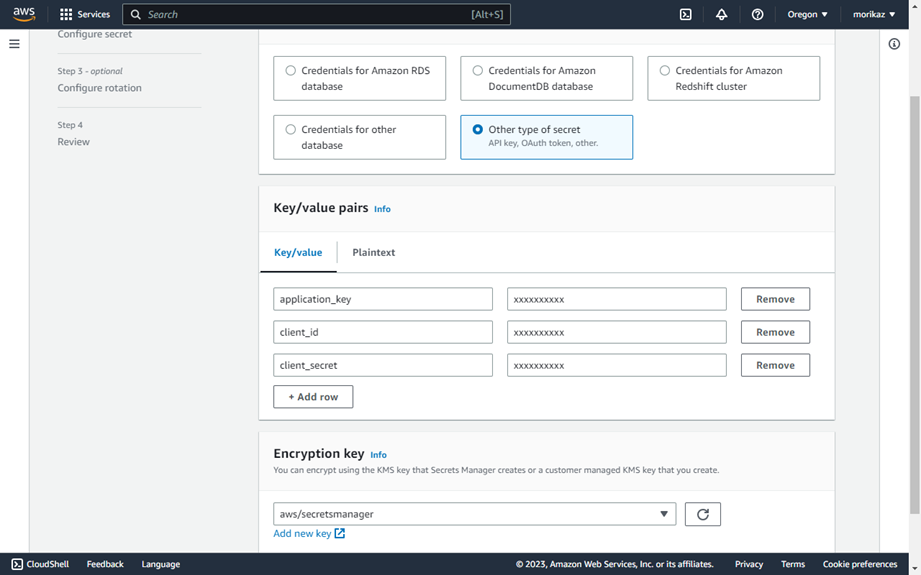Select the Key/value tab

tap(298, 252)
